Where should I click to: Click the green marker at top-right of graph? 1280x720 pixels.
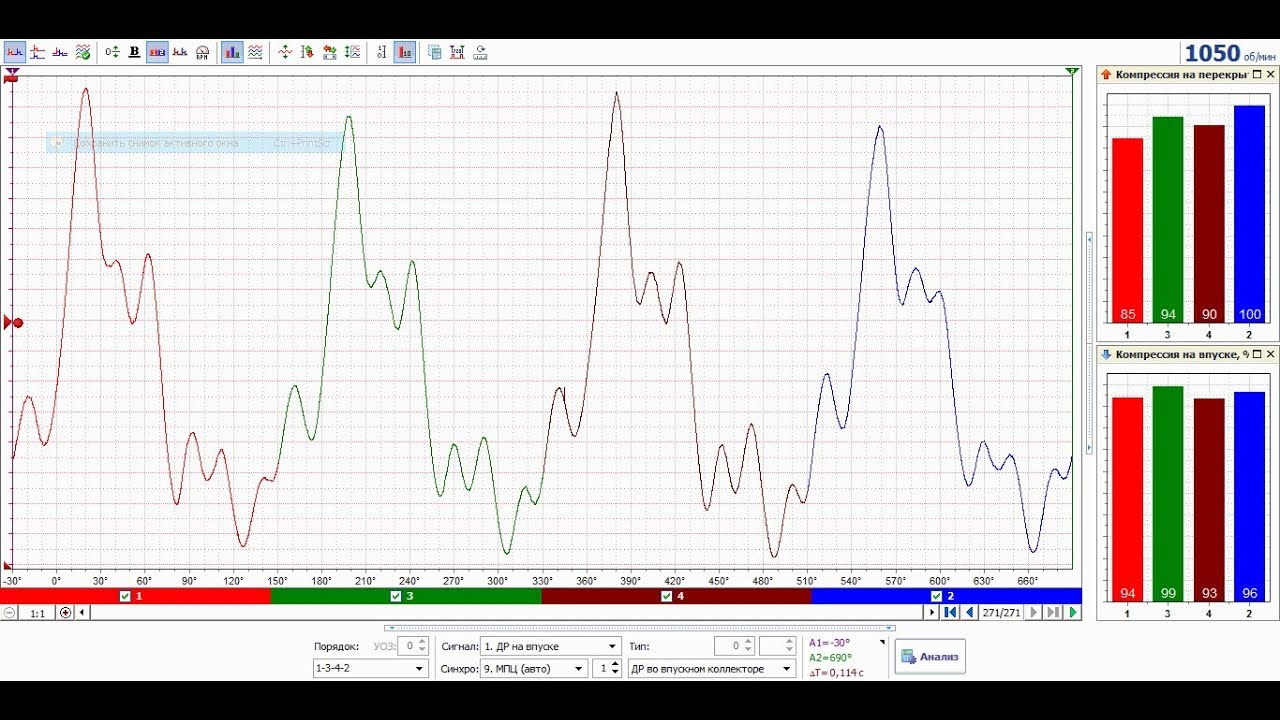(1072, 72)
